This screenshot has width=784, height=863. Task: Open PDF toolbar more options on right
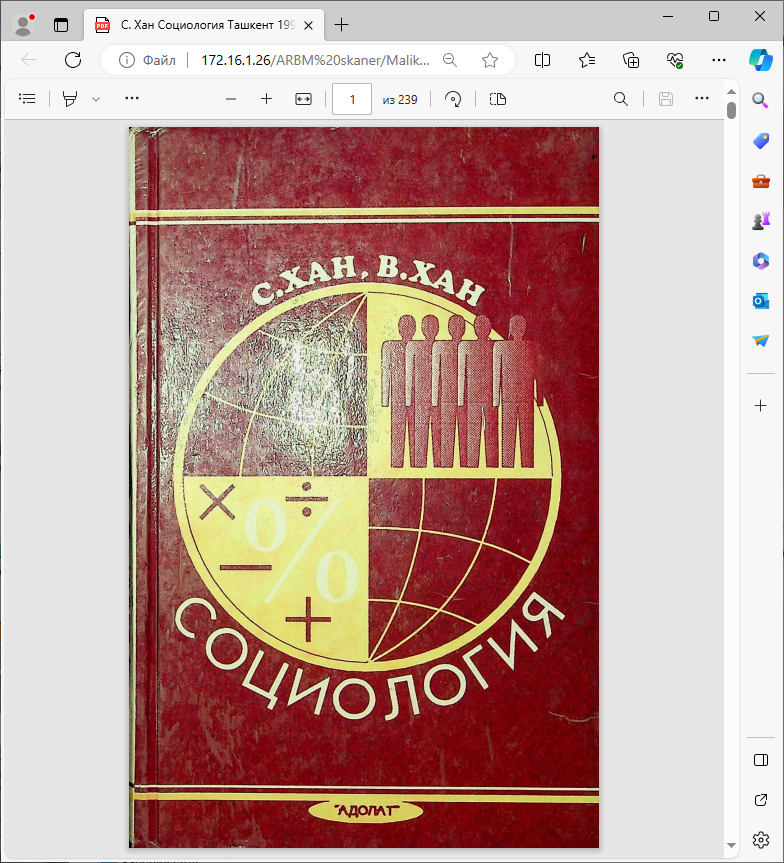(x=702, y=99)
